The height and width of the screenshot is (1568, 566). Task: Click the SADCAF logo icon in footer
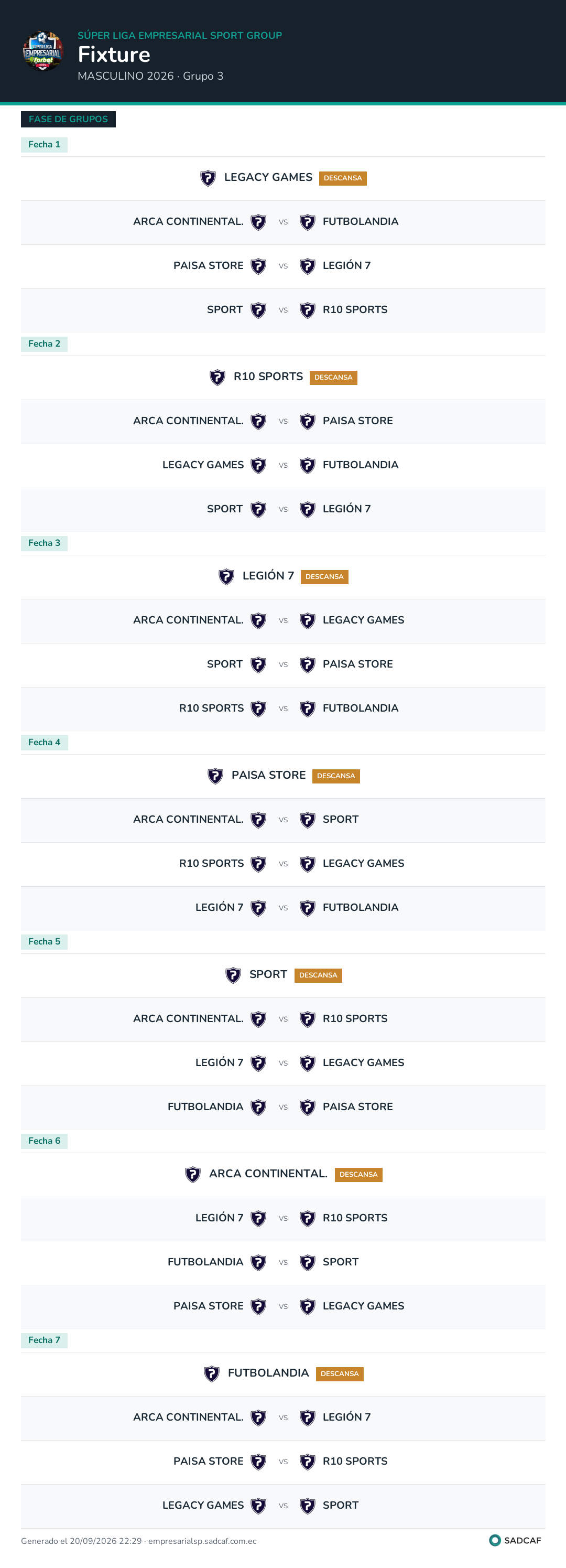pyautogui.click(x=495, y=1540)
